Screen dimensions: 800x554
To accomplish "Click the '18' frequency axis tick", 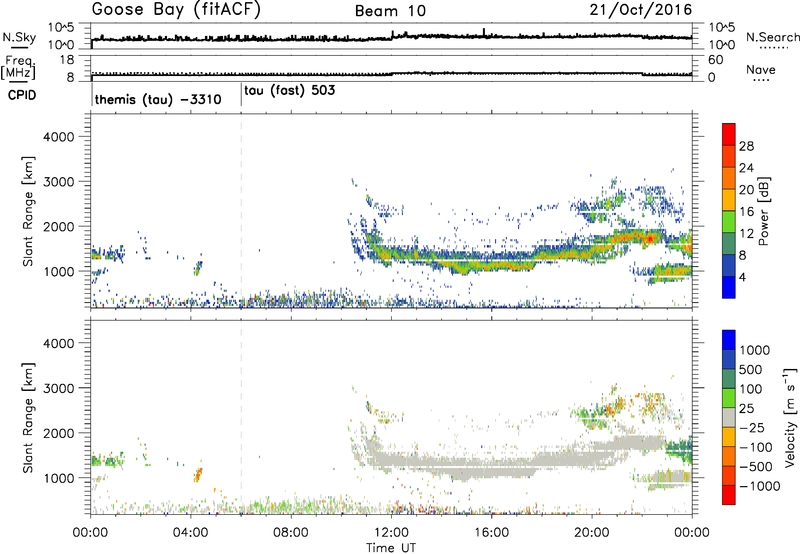I will pyautogui.click(x=67, y=60).
